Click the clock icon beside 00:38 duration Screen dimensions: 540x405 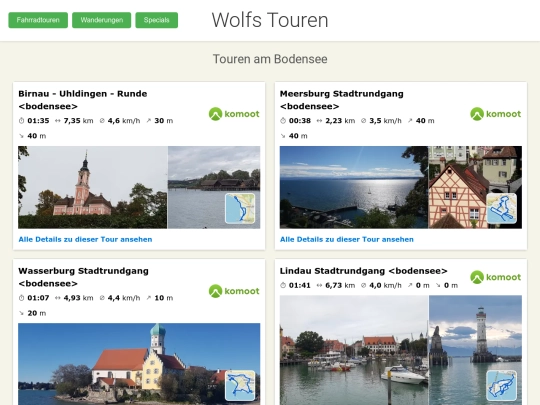(283, 121)
